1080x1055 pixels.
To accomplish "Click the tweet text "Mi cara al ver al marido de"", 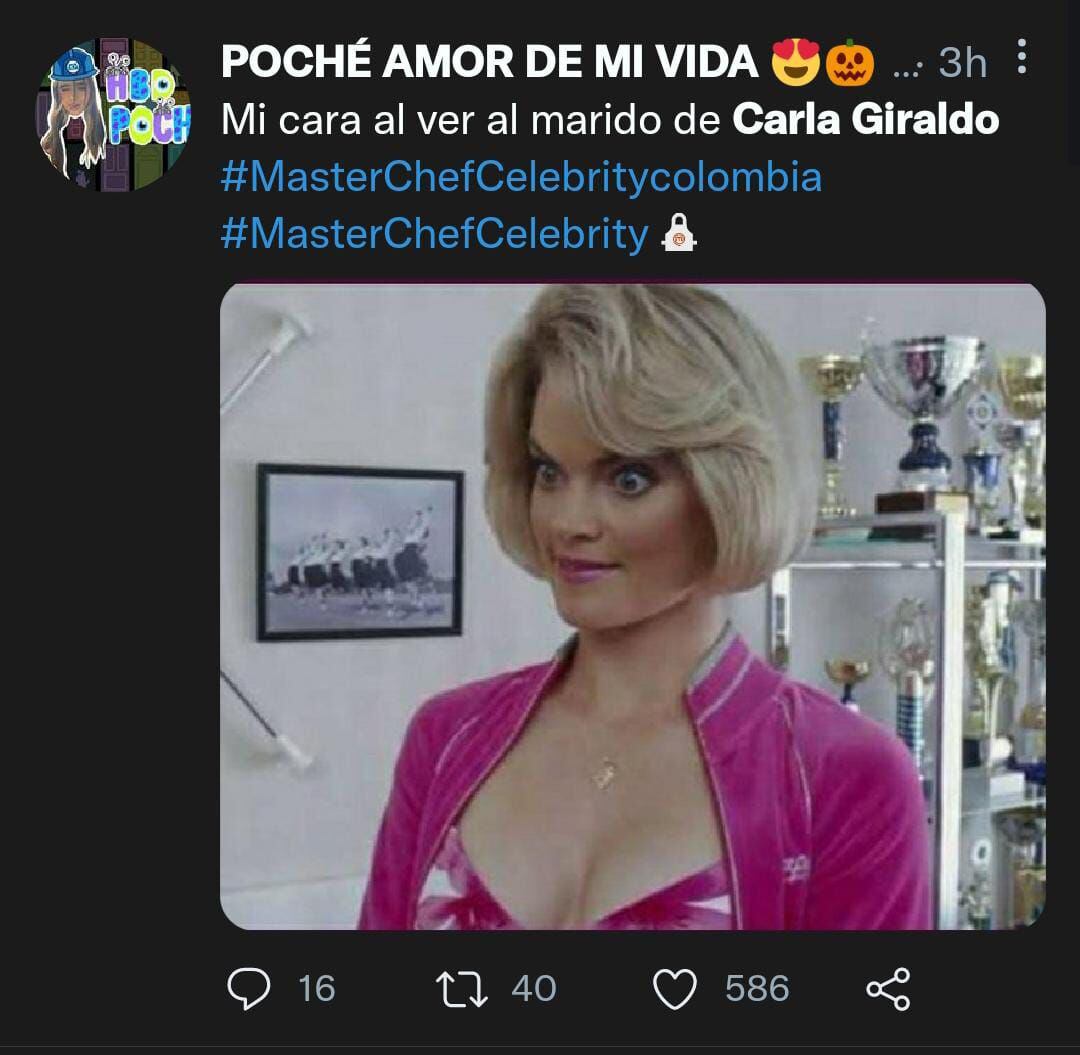I will tap(470, 121).
